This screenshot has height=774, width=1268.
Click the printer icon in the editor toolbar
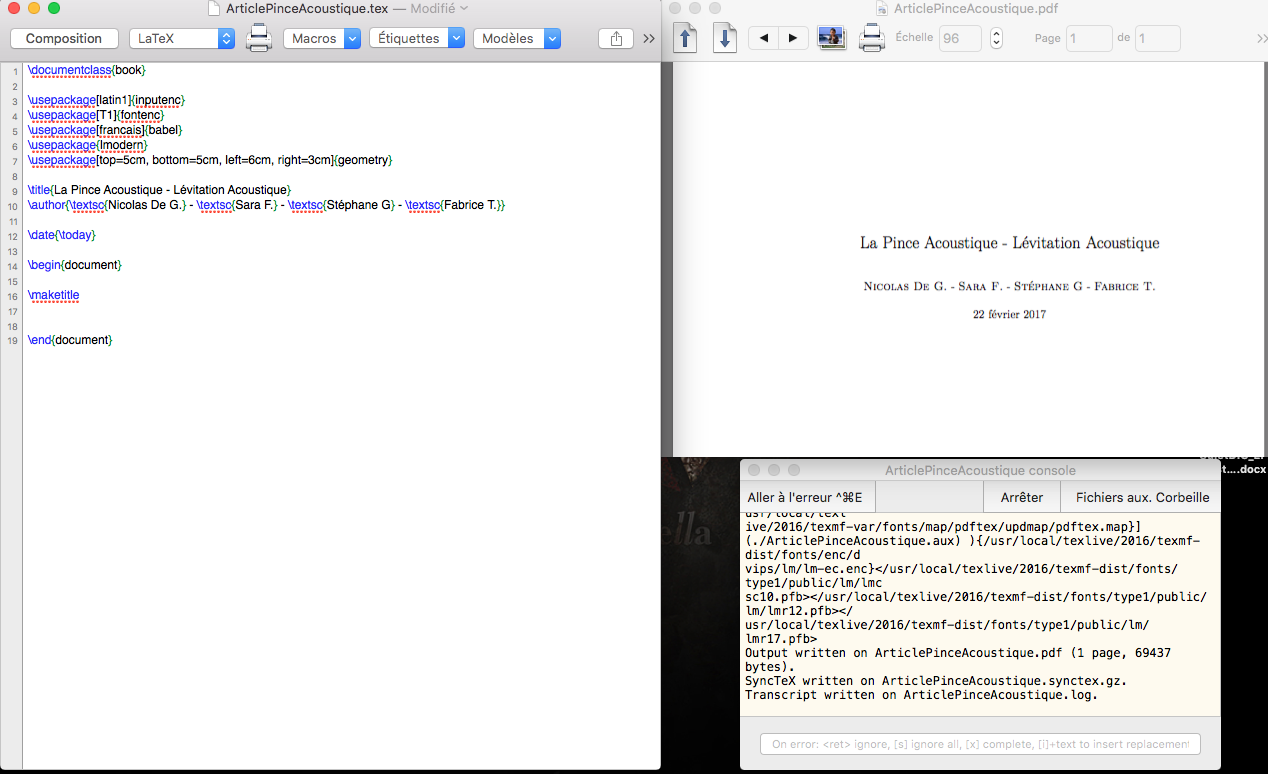259,39
